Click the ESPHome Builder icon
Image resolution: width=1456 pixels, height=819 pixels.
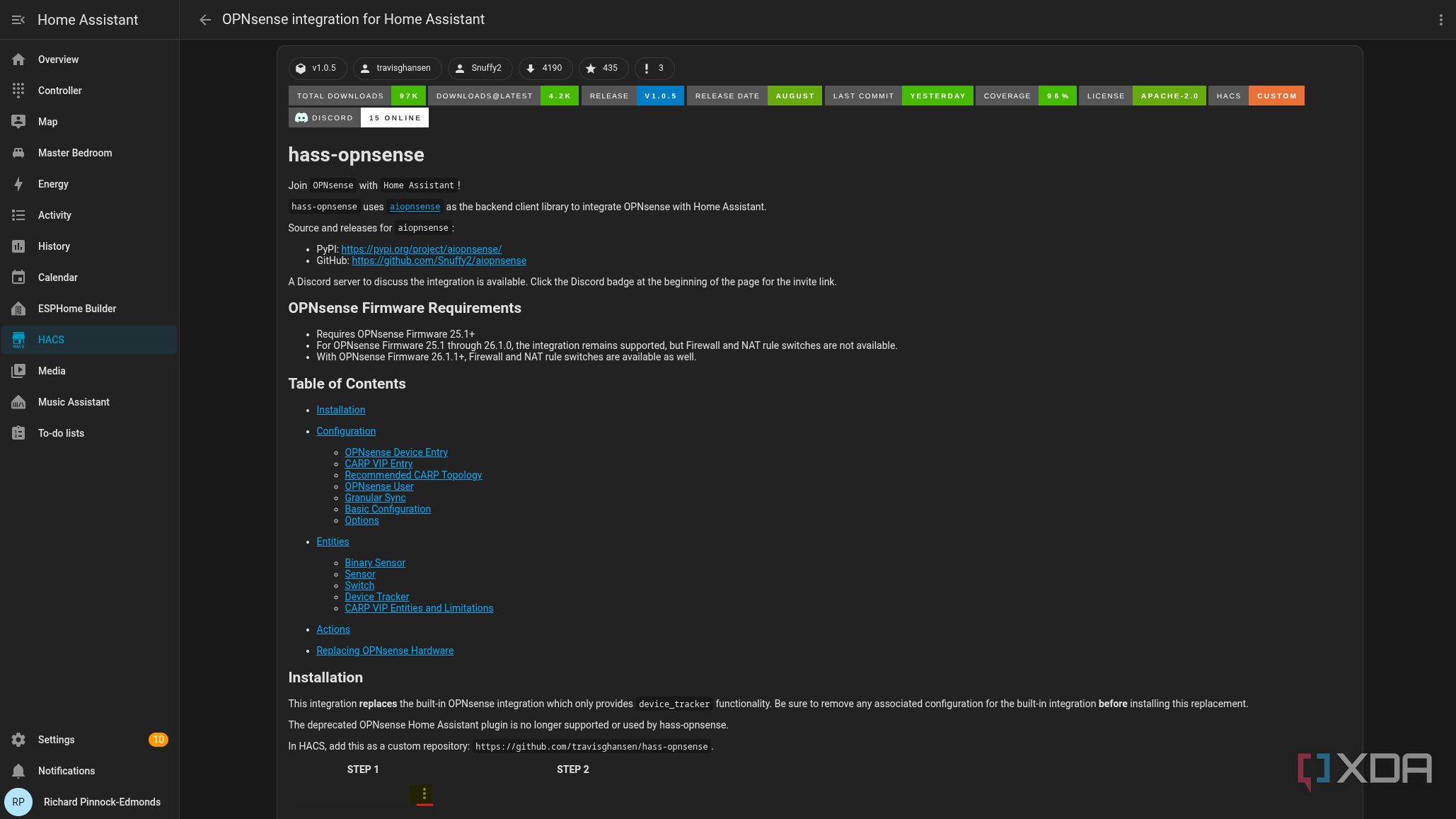coord(18,309)
